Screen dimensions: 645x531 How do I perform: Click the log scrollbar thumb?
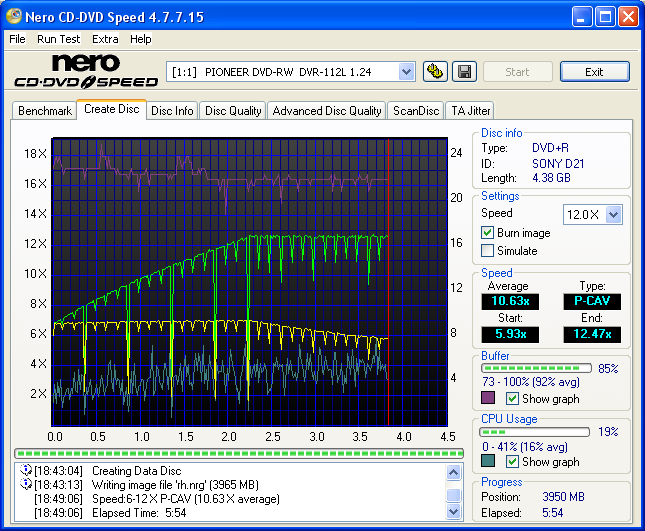click(x=453, y=495)
